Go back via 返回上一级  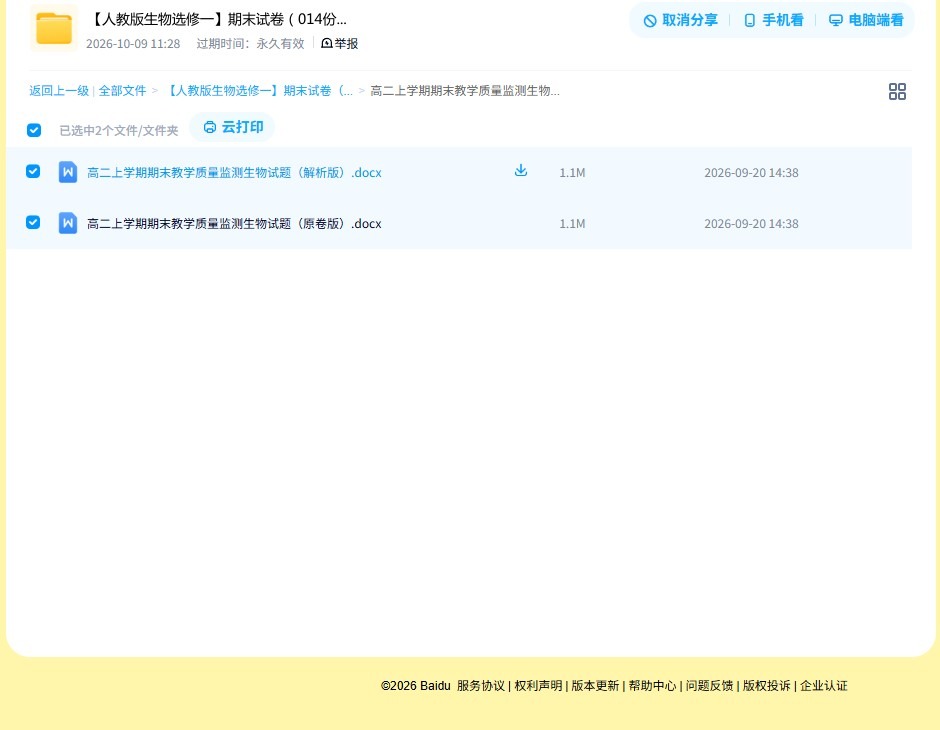59,91
